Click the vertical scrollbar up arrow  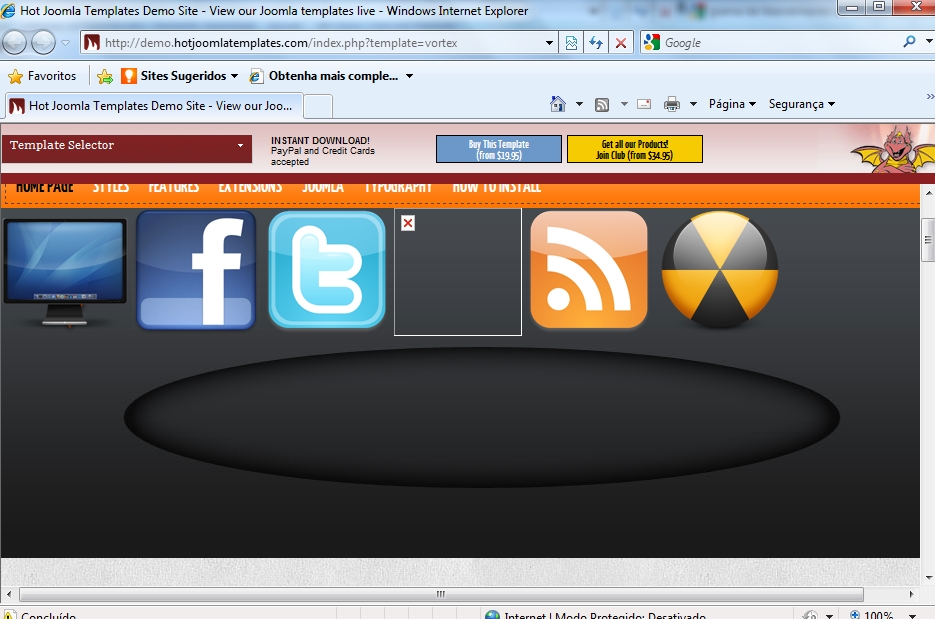[928, 193]
